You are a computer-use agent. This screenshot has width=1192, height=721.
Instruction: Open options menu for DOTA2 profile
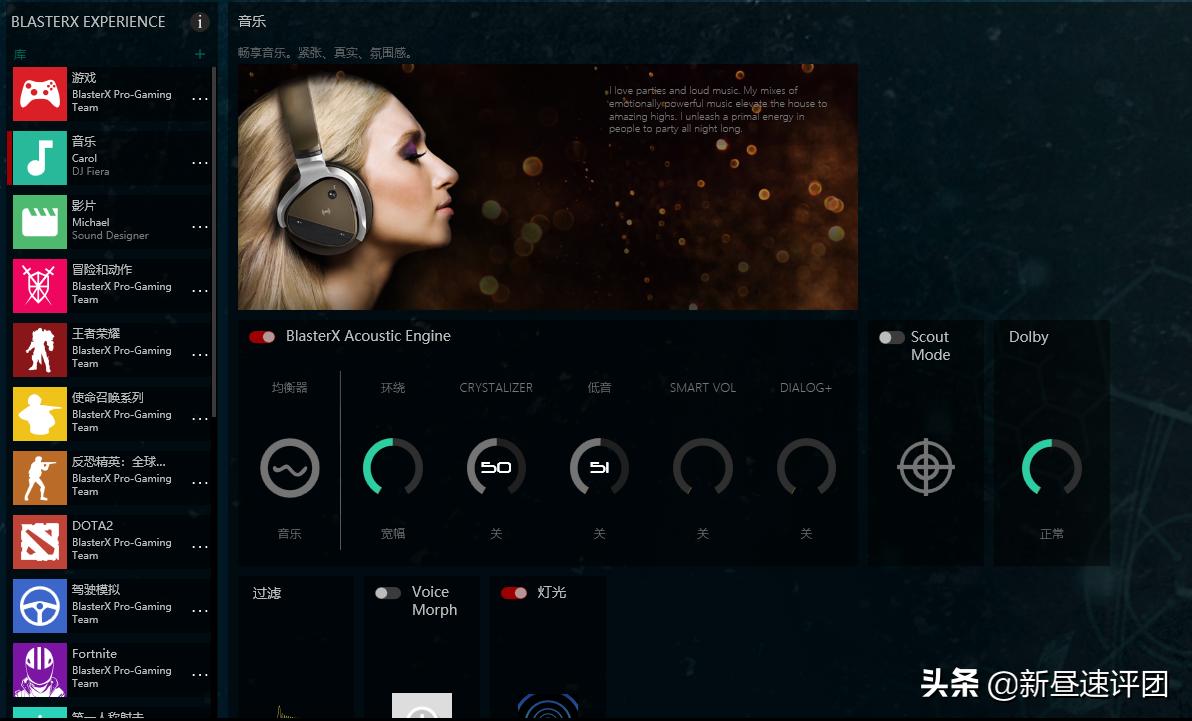click(200, 546)
